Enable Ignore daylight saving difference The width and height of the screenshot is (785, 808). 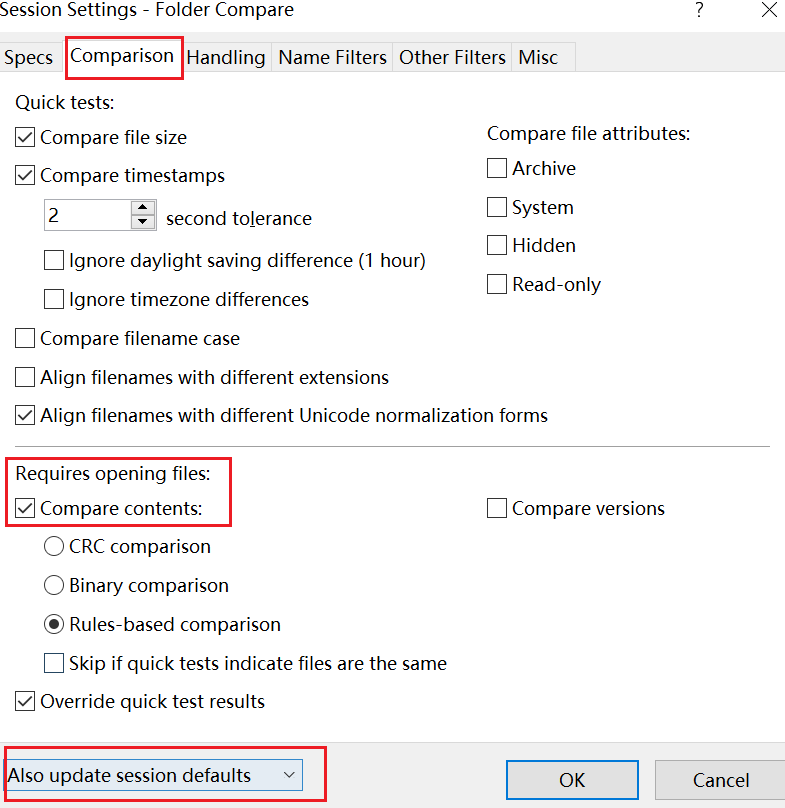point(54,260)
